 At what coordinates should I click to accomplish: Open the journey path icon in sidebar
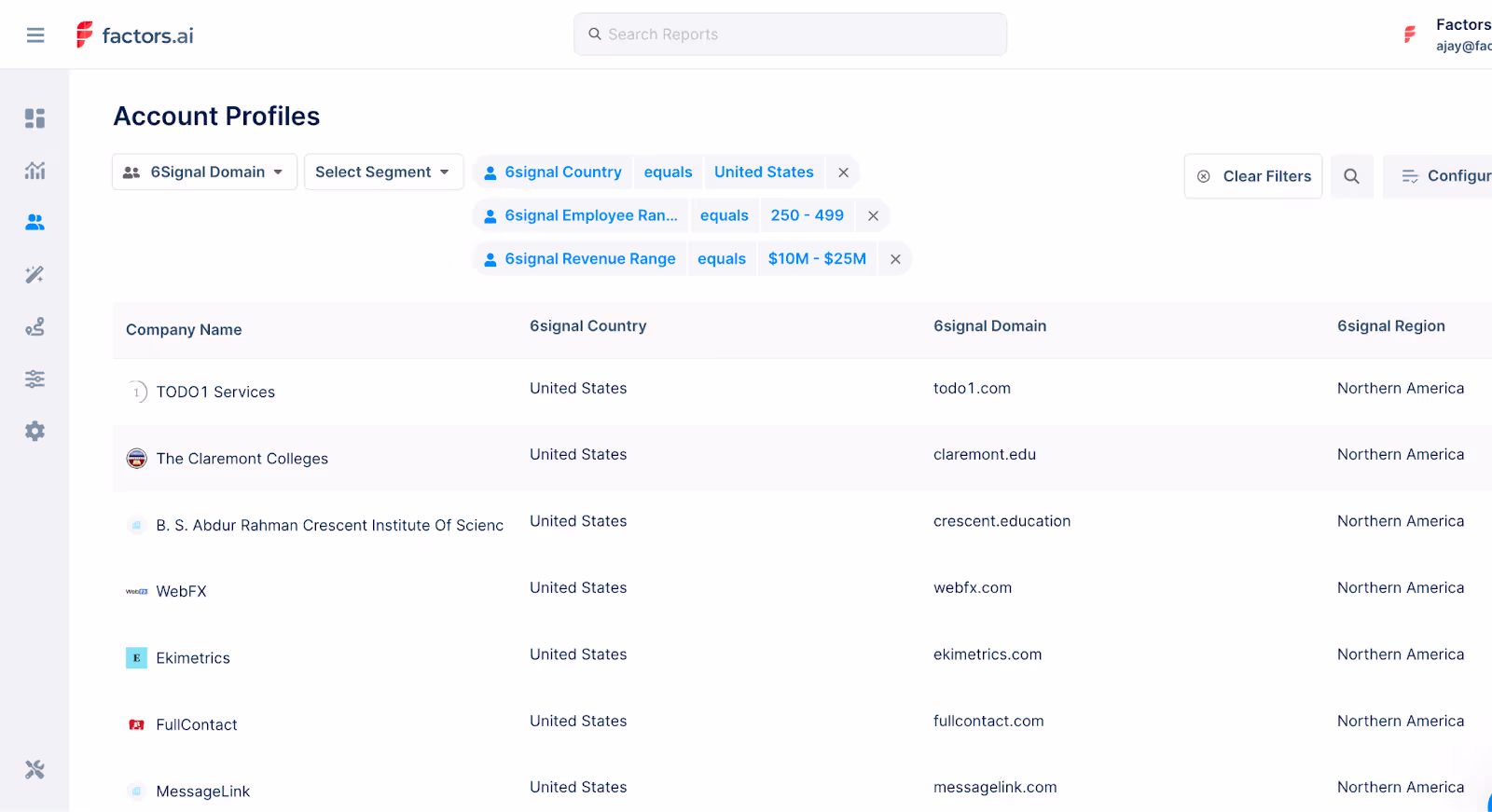(35, 327)
